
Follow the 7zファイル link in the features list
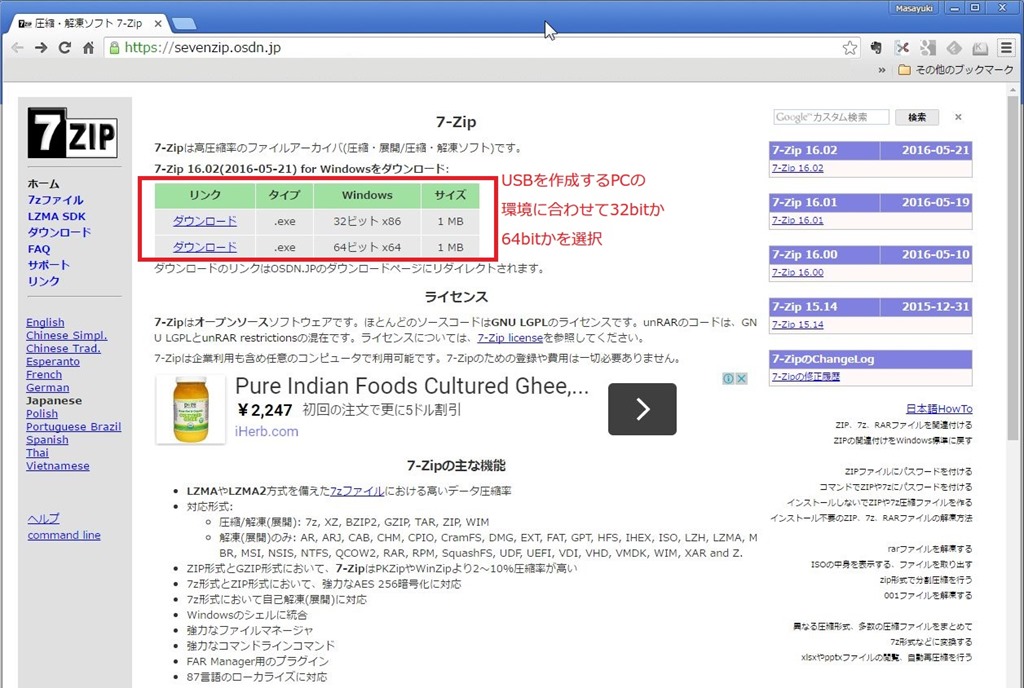(357, 491)
